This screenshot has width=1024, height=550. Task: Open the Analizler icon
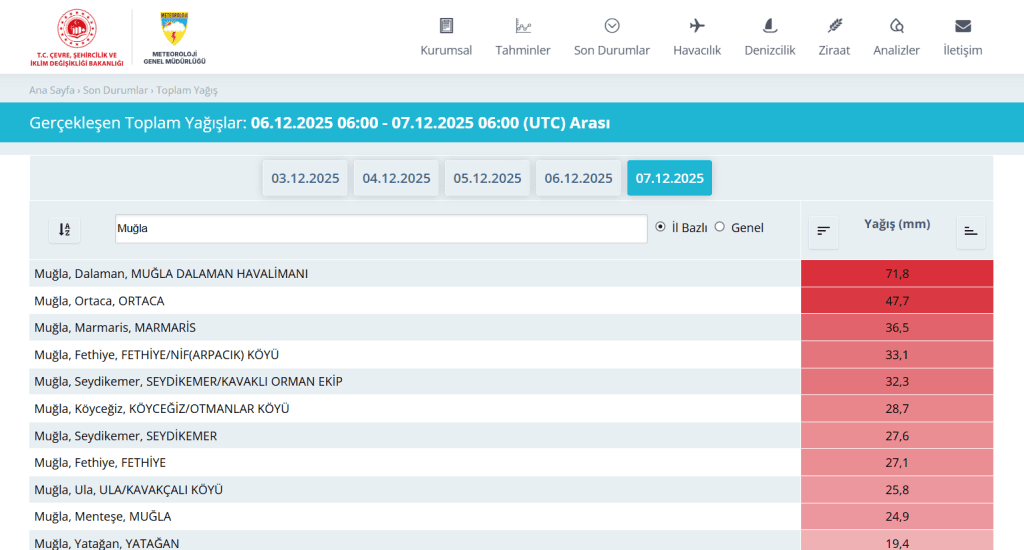(x=896, y=26)
